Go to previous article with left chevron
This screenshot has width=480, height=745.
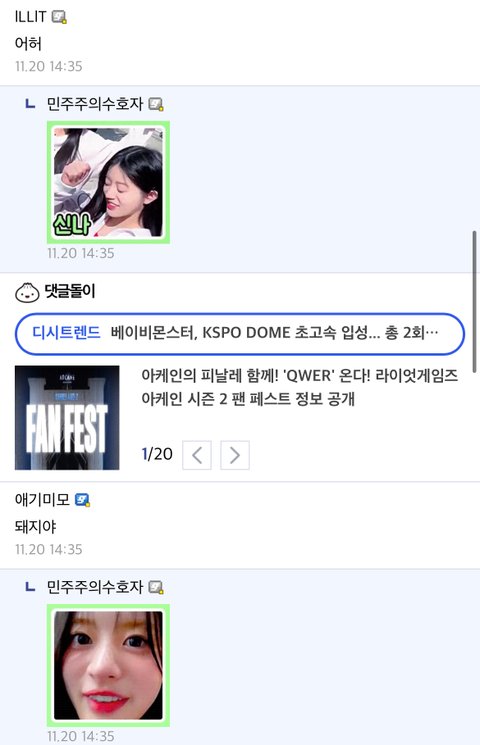click(197, 455)
